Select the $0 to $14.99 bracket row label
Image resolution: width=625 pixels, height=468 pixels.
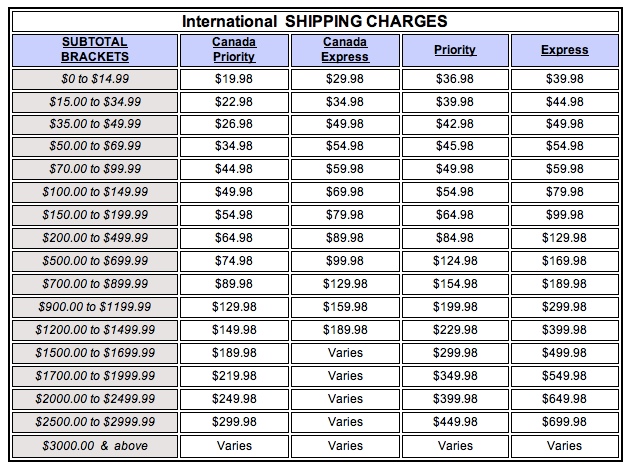[x=94, y=79]
